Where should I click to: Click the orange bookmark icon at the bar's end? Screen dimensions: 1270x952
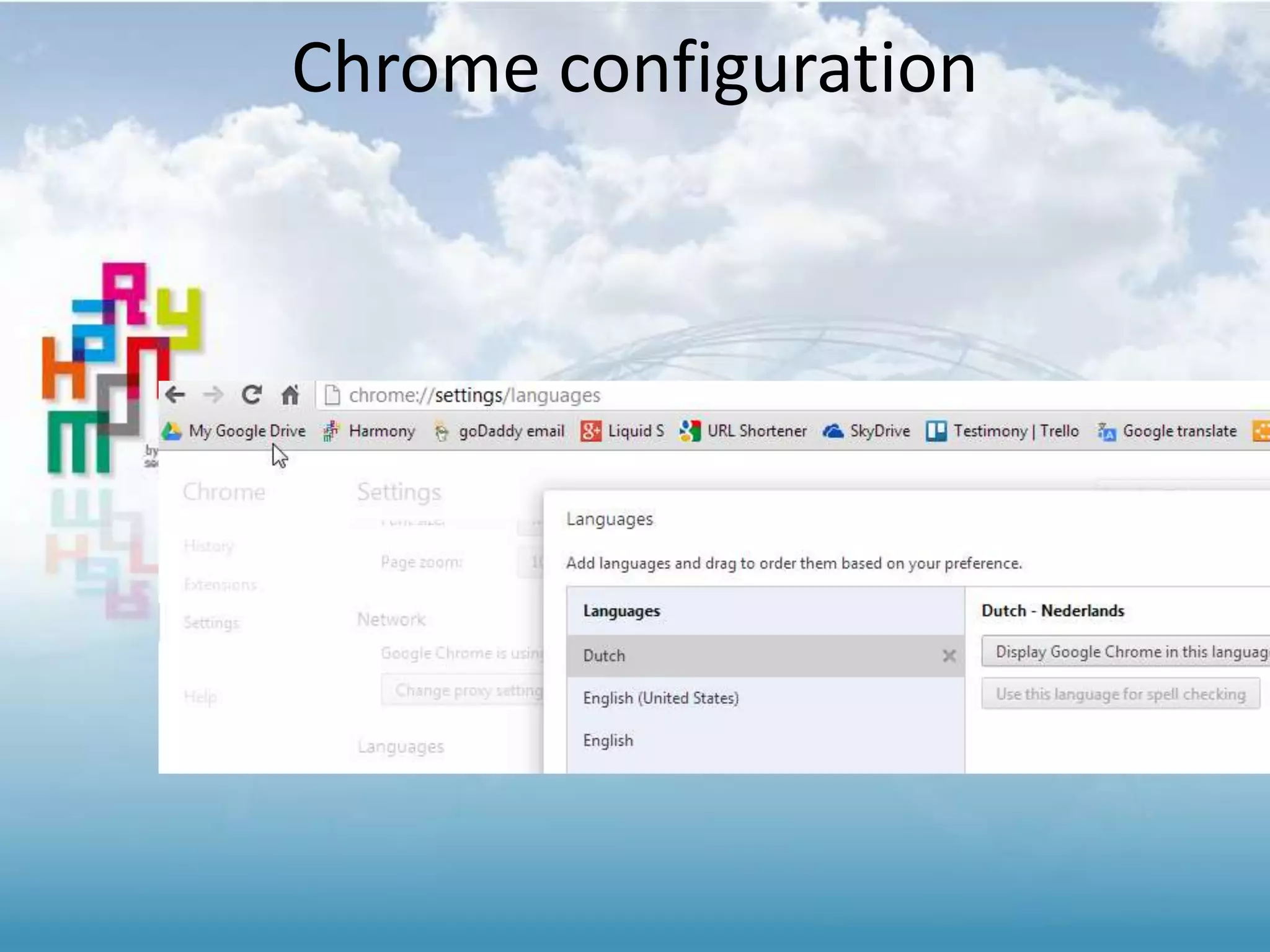(x=1261, y=431)
